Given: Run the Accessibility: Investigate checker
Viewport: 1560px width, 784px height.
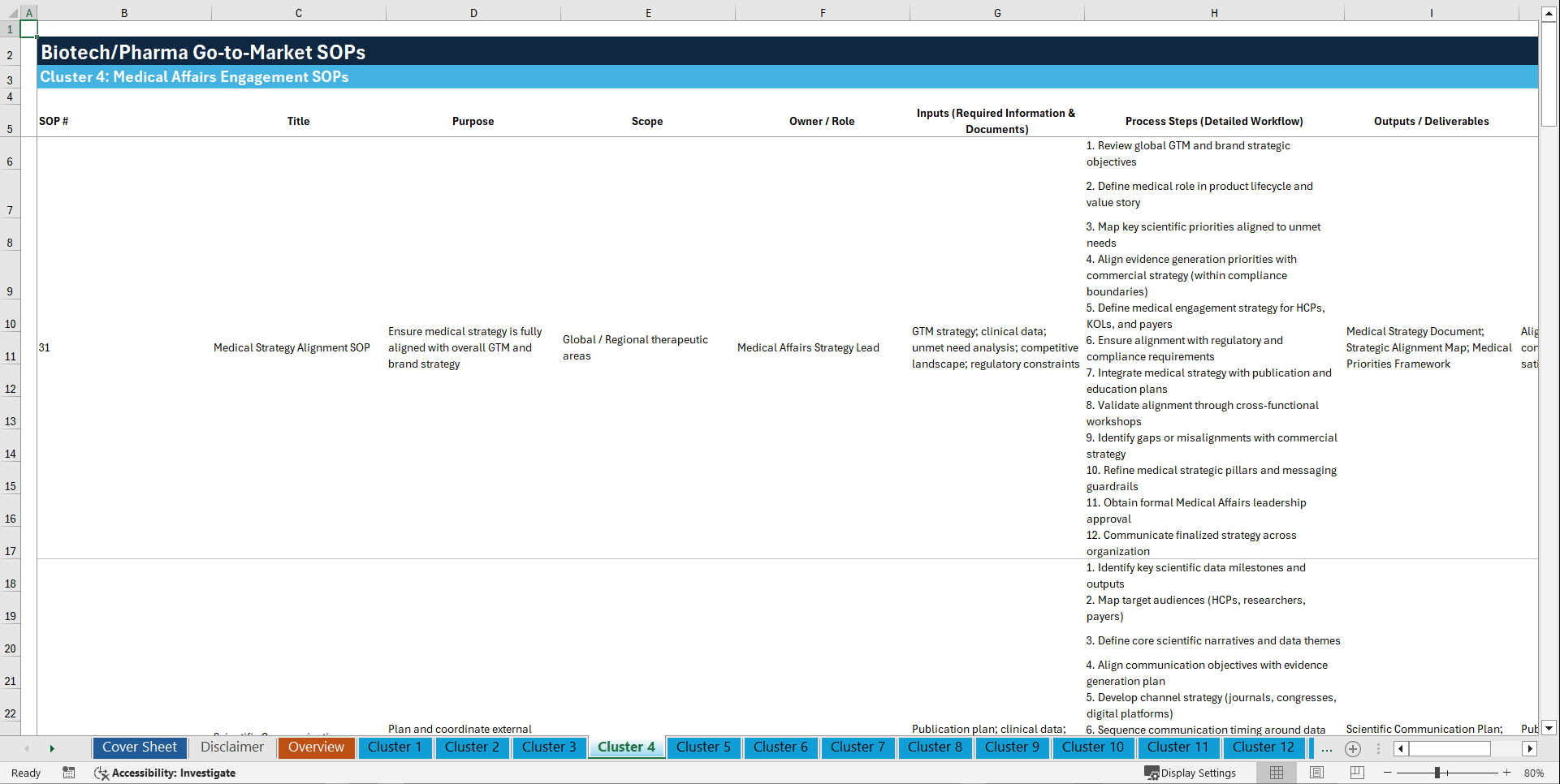Looking at the screenshot, I should click(x=165, y=773).
